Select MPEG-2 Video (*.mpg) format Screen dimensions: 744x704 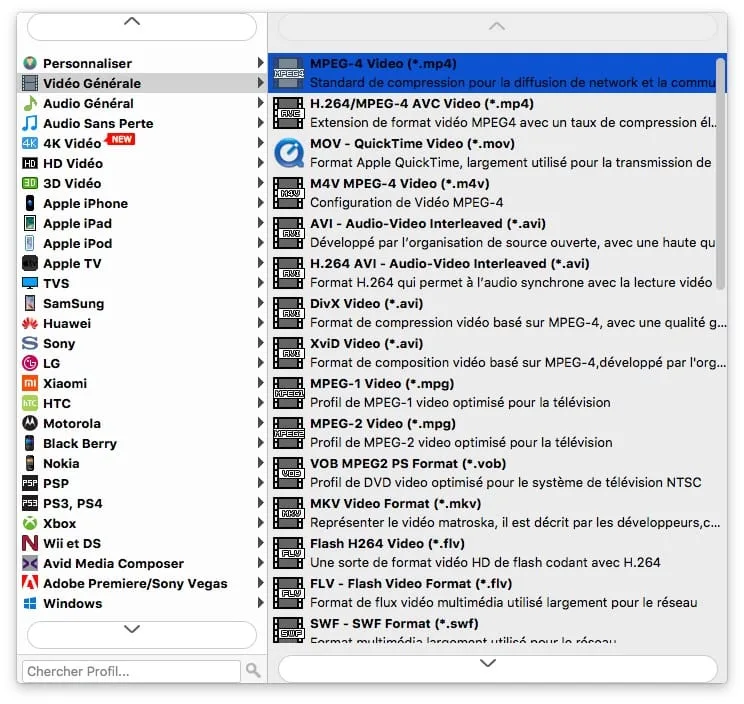497,433
